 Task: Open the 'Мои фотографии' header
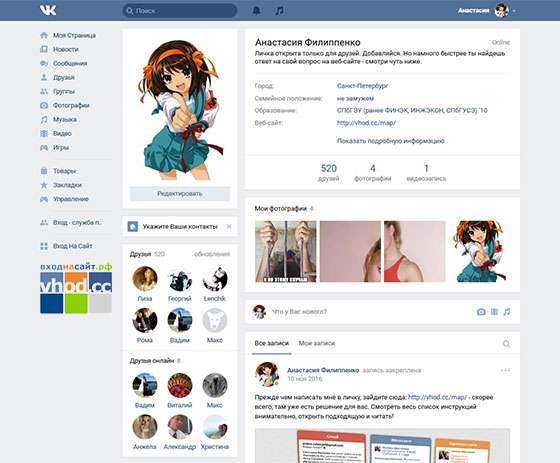[x=280, y=208]
